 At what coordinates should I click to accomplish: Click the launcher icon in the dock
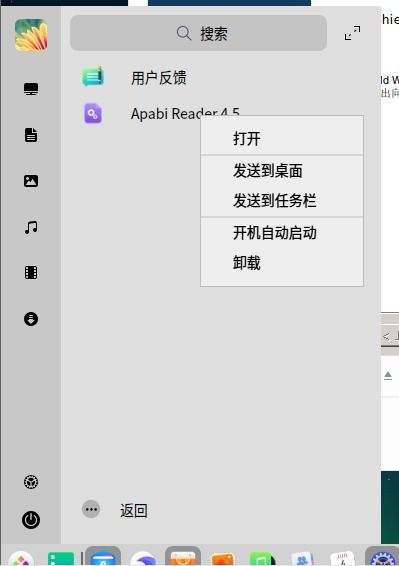21,558
